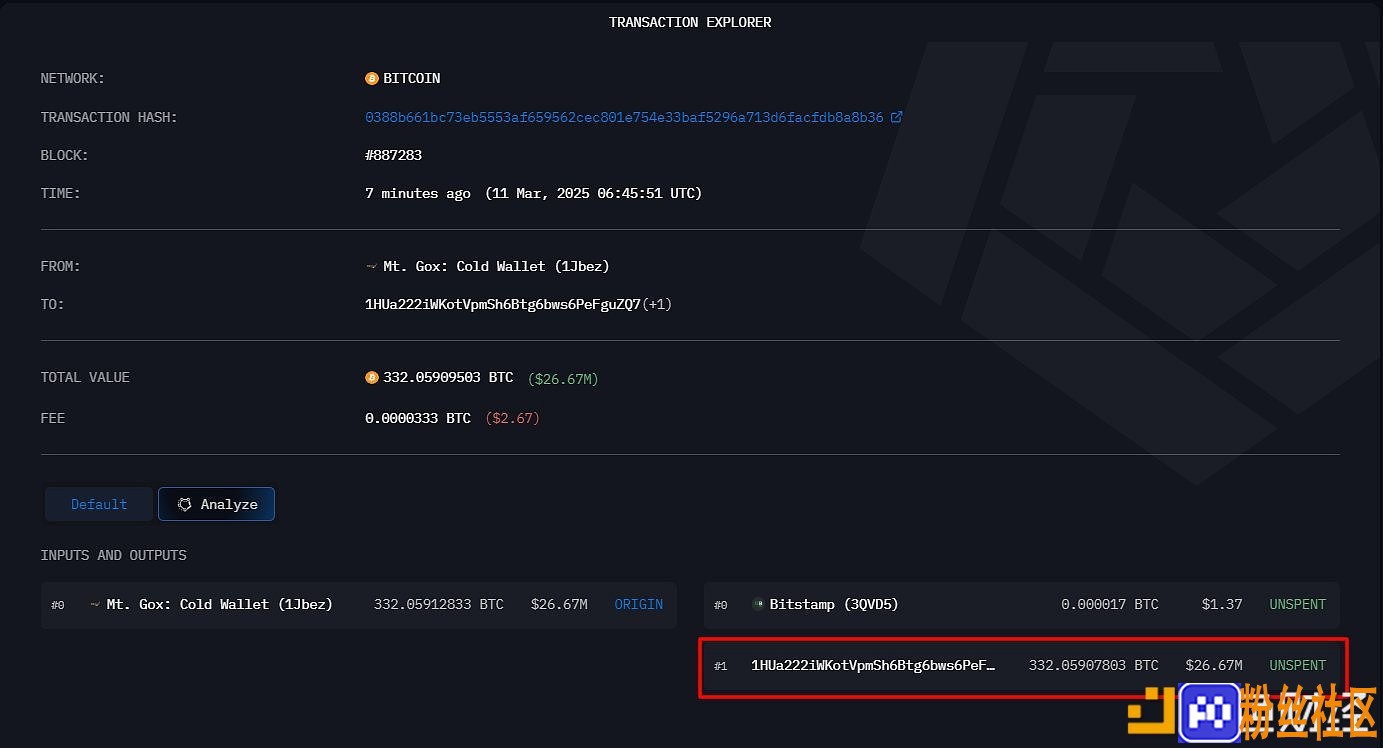Click the BITCOIN network name
Image resolution: width=1383 pixels, height=748 pixels.
[x=411, y=78]
